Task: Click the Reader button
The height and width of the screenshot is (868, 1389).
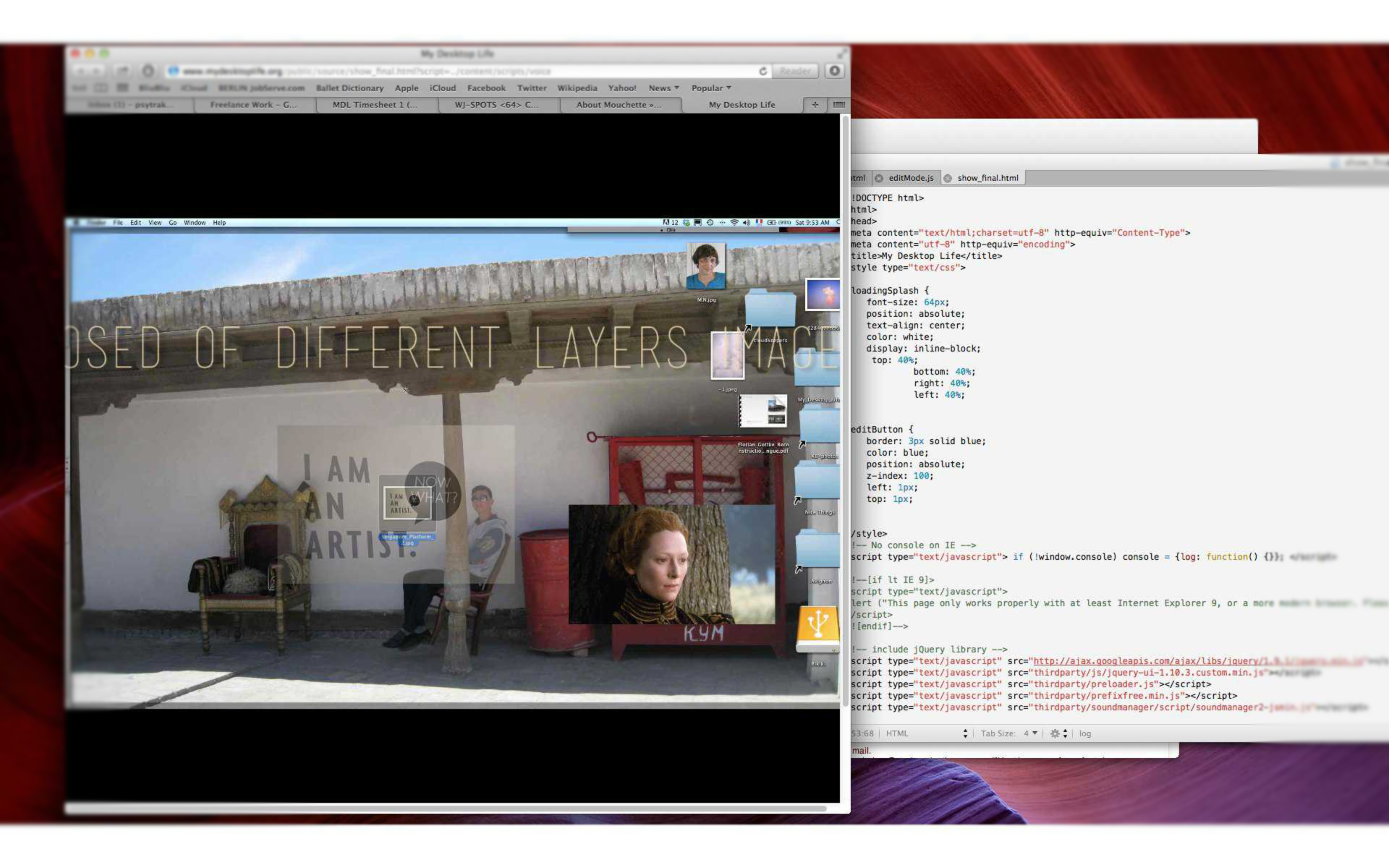Action: (795, 71)
